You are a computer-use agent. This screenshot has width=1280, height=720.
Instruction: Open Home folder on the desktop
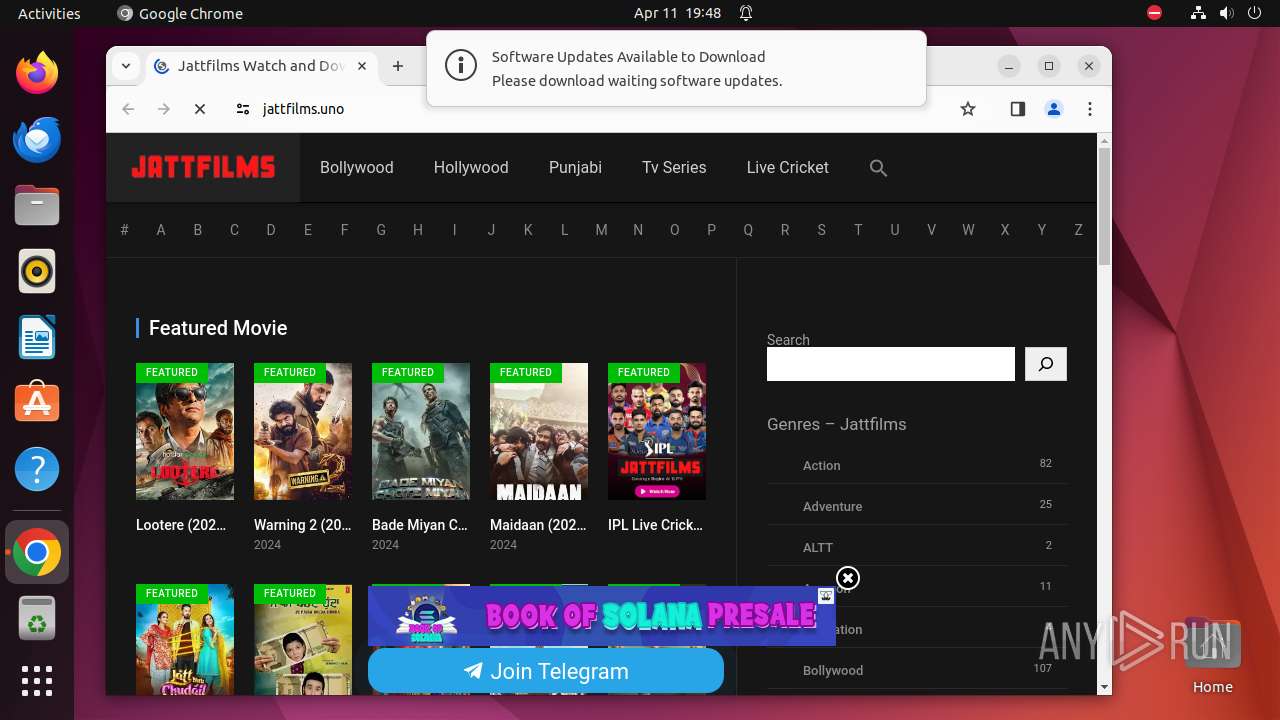click(1212, 655)
